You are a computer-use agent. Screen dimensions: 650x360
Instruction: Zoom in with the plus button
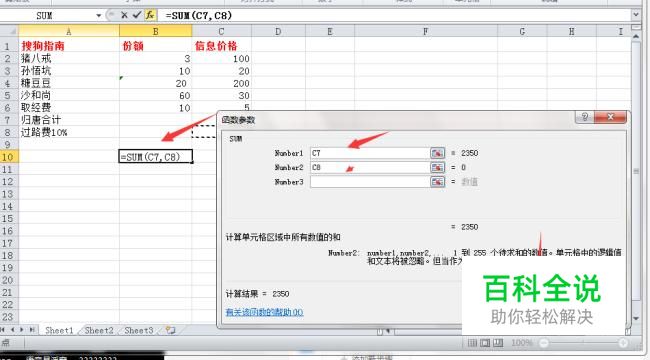click(x=623, y=343)
